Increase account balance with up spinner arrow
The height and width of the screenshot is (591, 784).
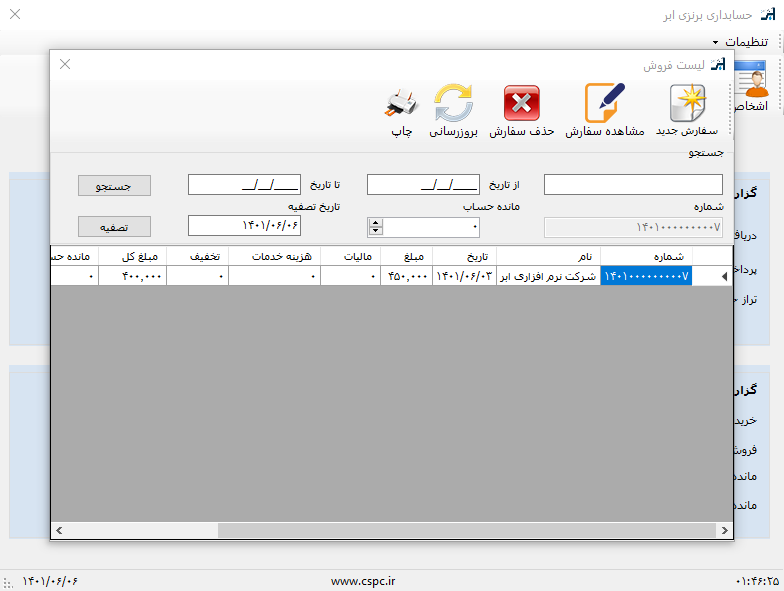click(375, 222)
